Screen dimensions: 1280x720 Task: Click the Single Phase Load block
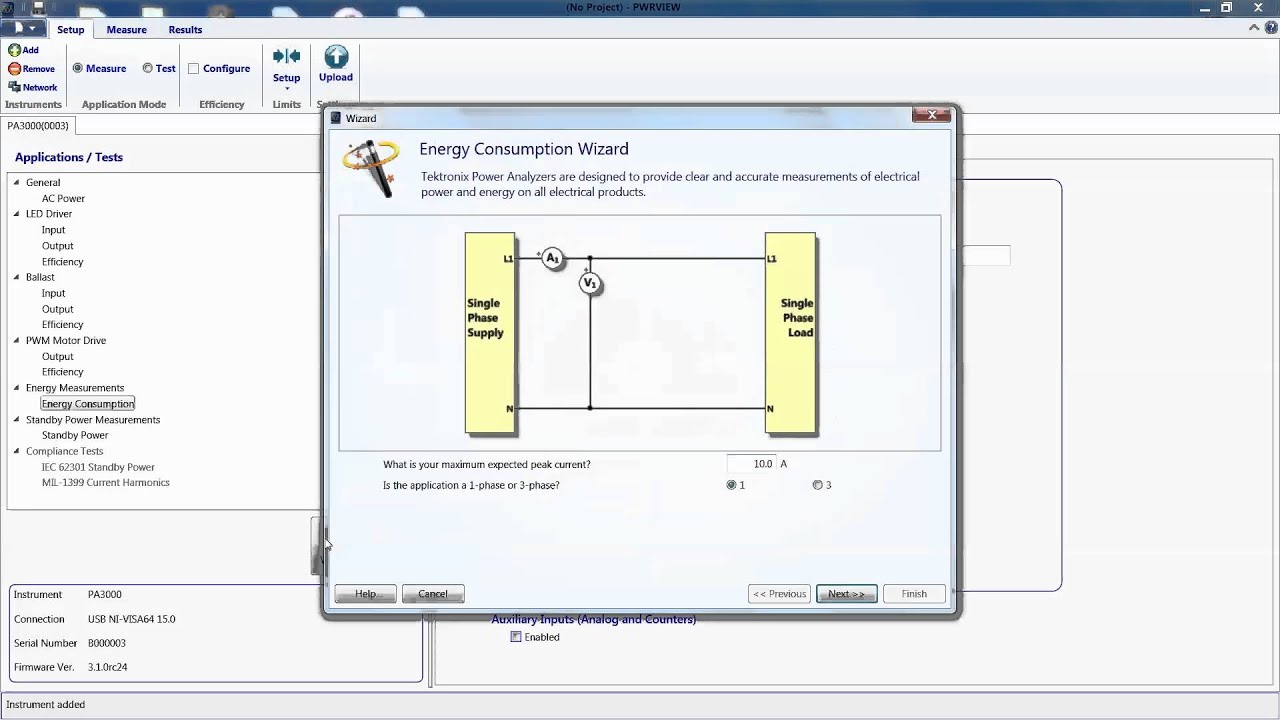click(x=790, y=333)
